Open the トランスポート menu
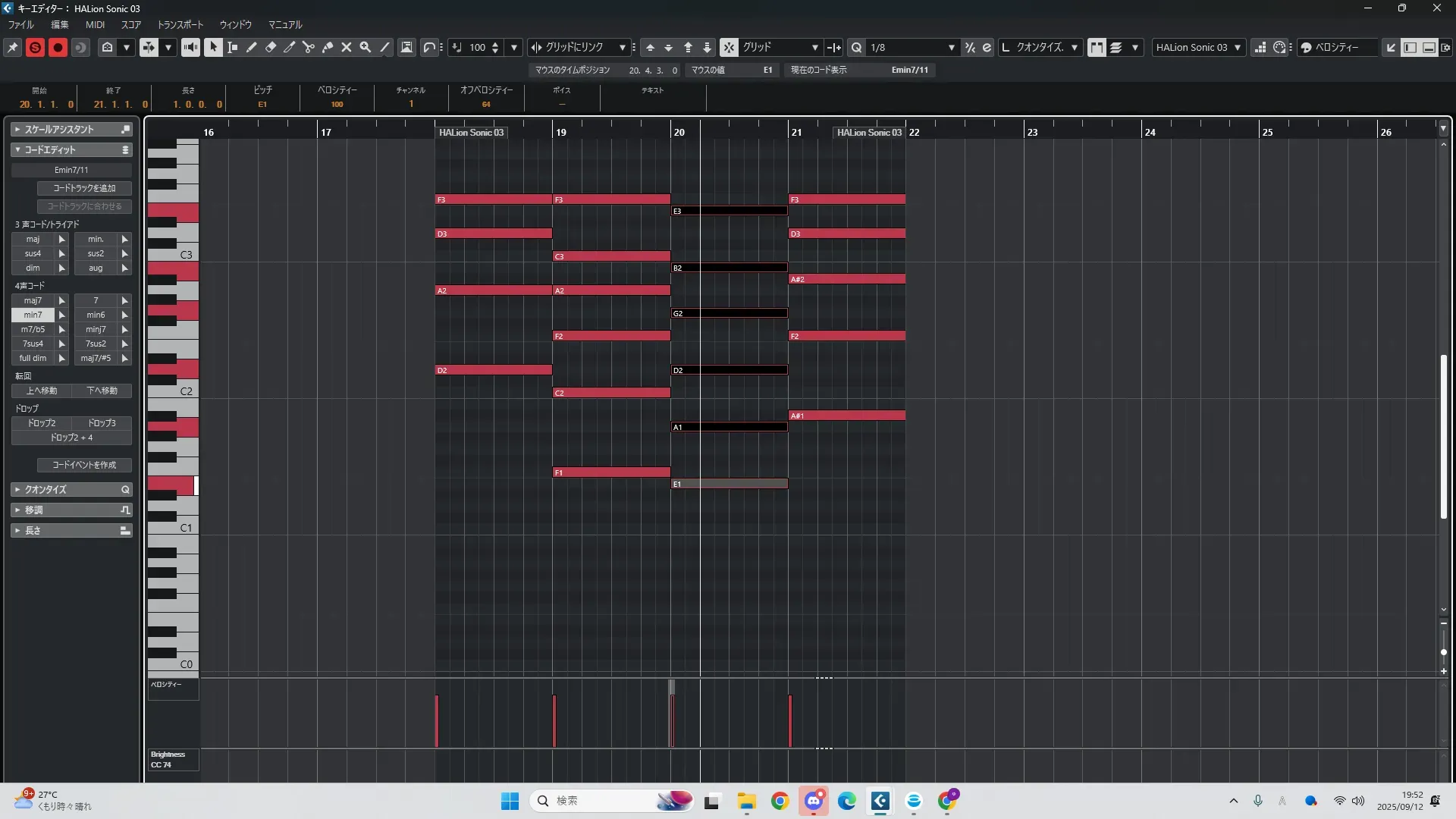1456x819 pixels. point(180,24)
